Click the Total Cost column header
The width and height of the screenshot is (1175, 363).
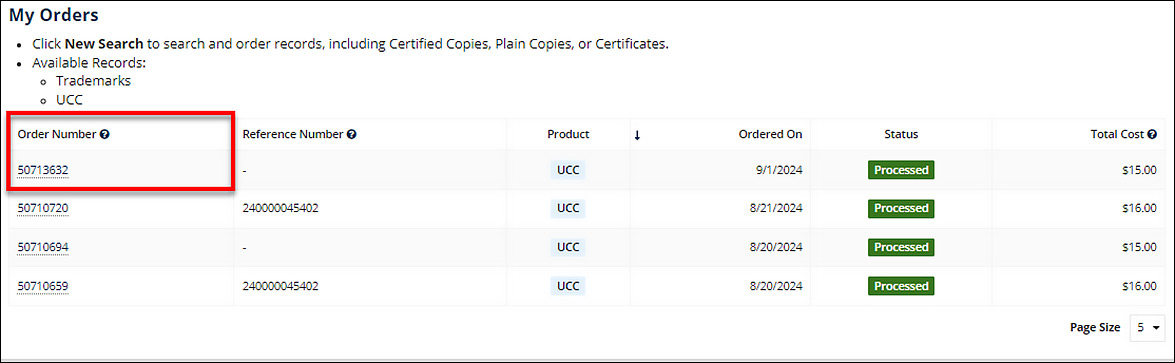pos(1117,134)
